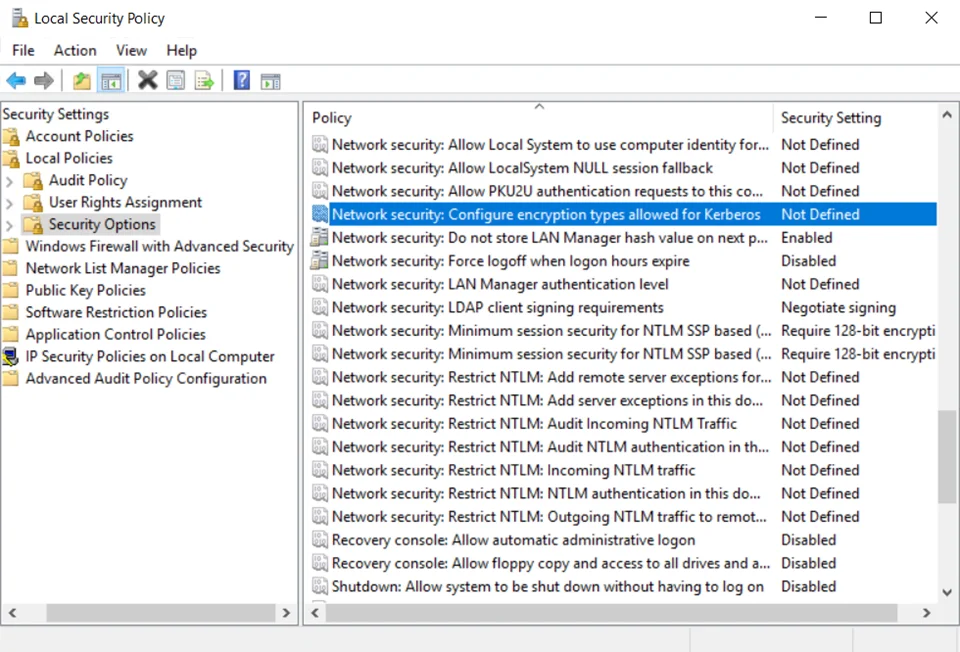Select the Security Options tree node
The width and height of the screenshot is (960, 652).
(x=102, y=224)
